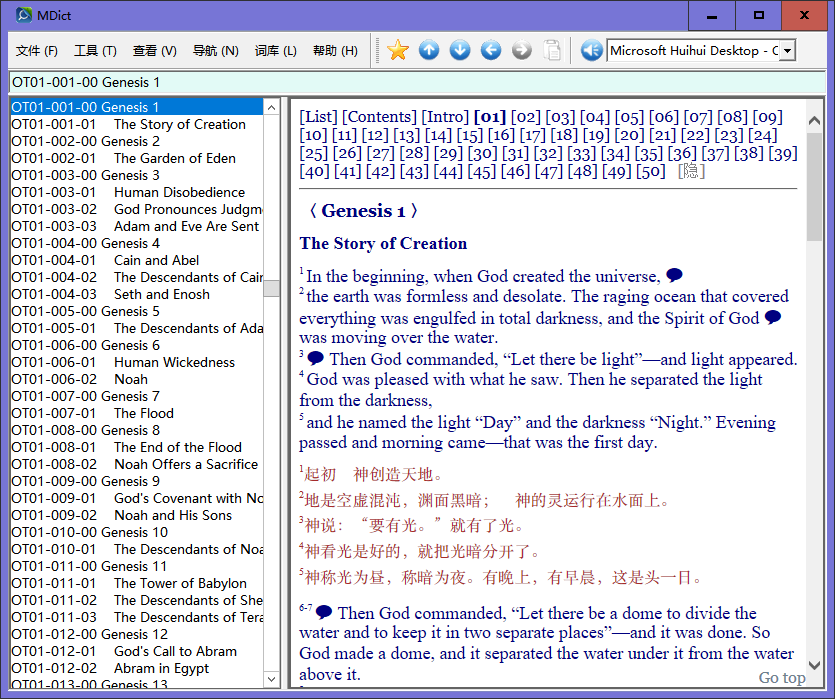Click the "Genesis 1" chapter title in article
The height and width of the screenshot is (699, 835).
coord(364,211)
